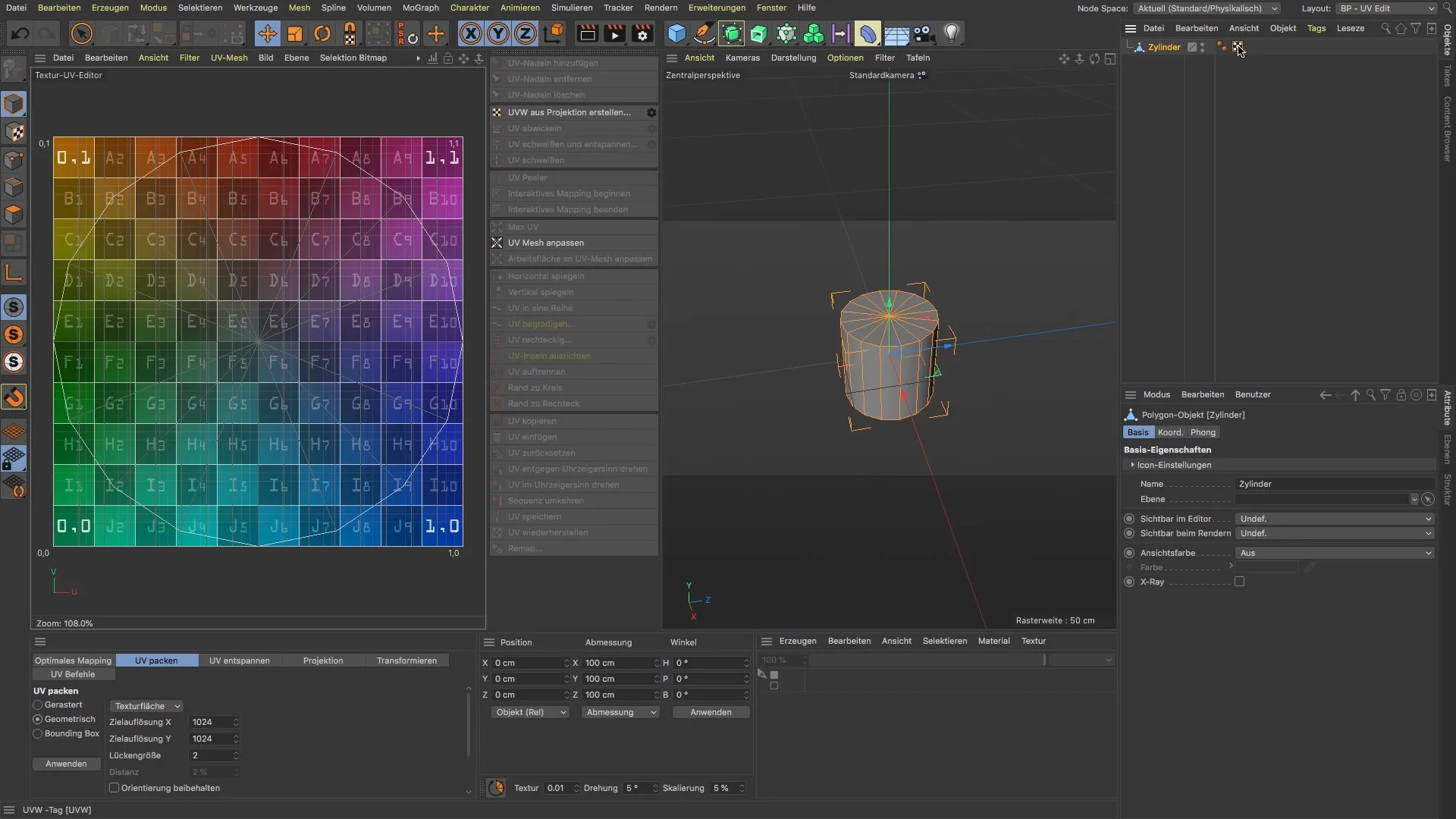The height and width of the screenshot is (819, 1456).
Task: Toggle X-axis lock
Action: [x=470, y=33]
